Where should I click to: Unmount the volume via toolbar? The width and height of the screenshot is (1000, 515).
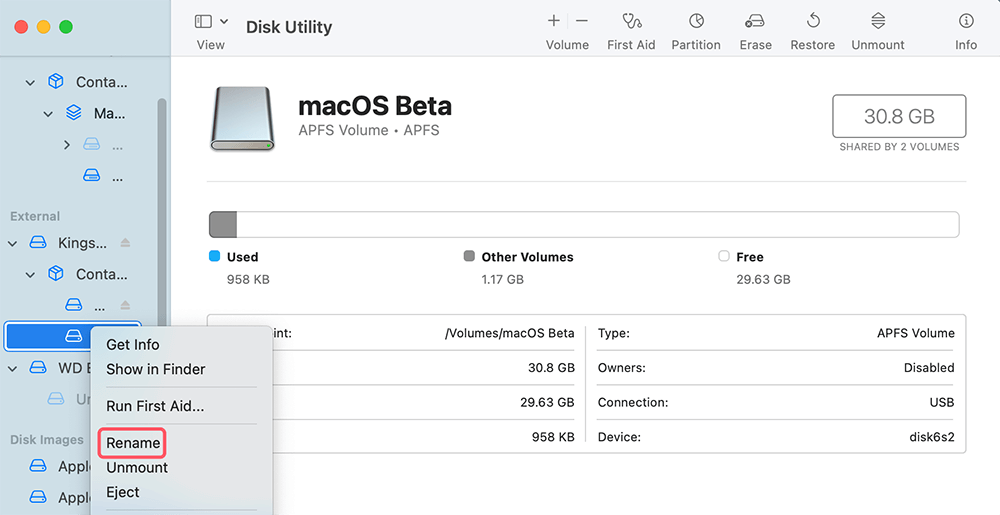coord(878,21)
